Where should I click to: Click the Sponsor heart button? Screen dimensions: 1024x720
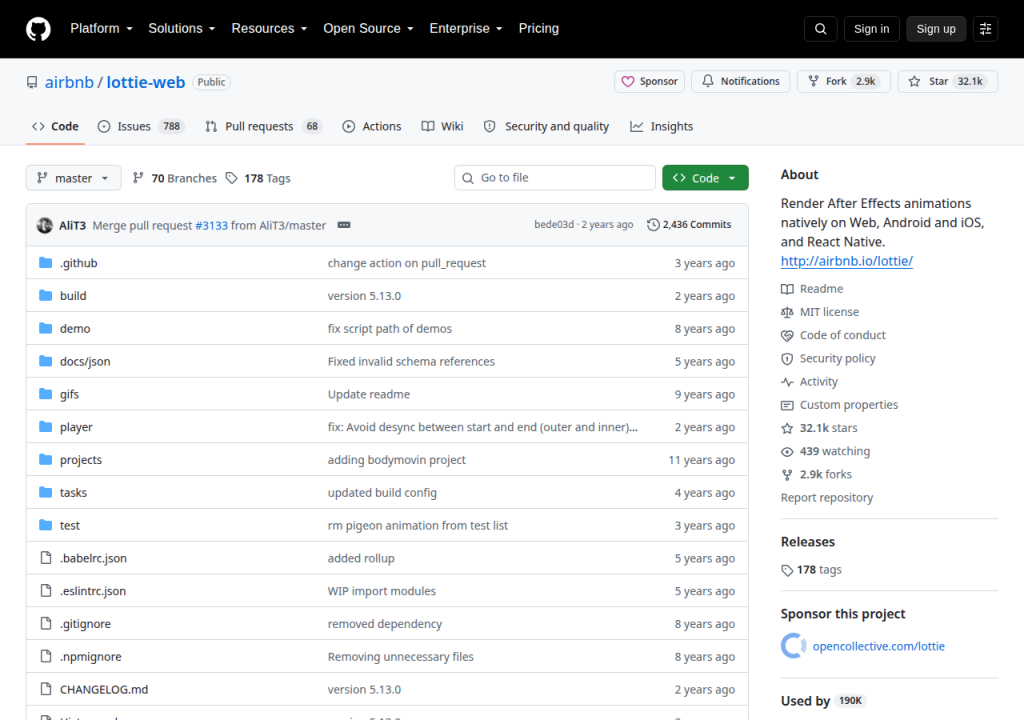pos(649,82)
